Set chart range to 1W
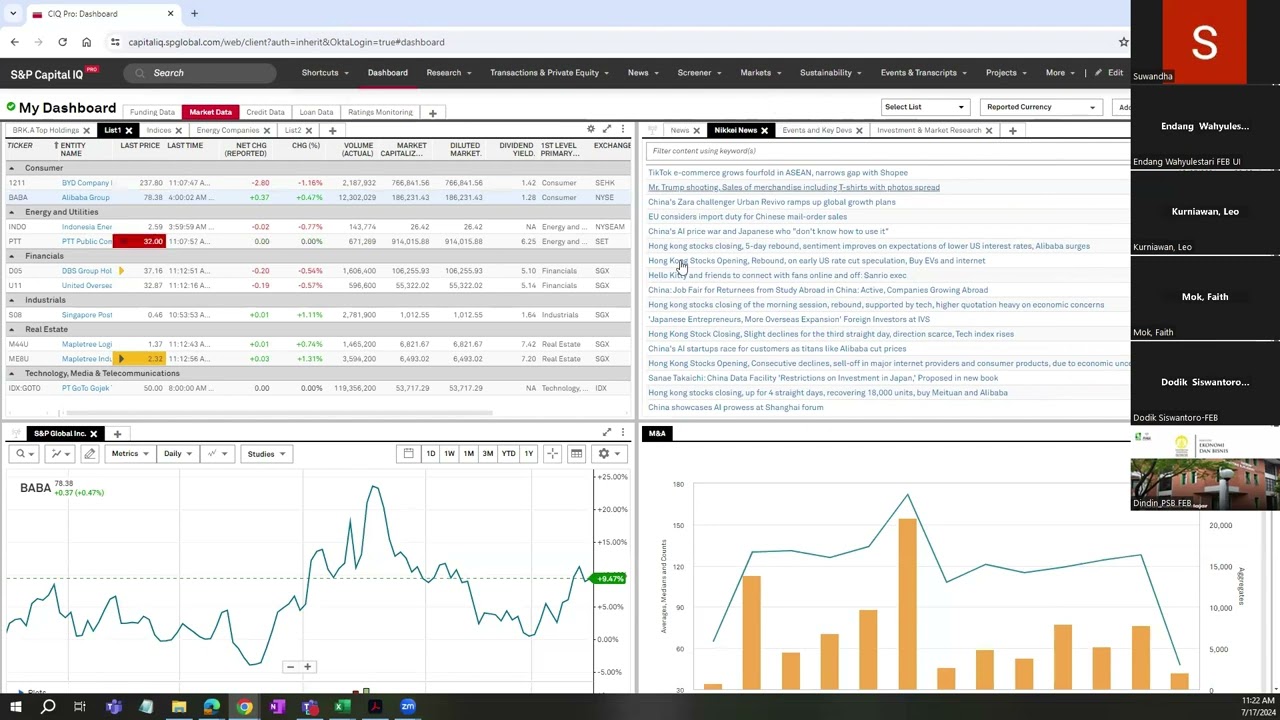This screenshot has width=1280, height=720. tap(449, 454)
